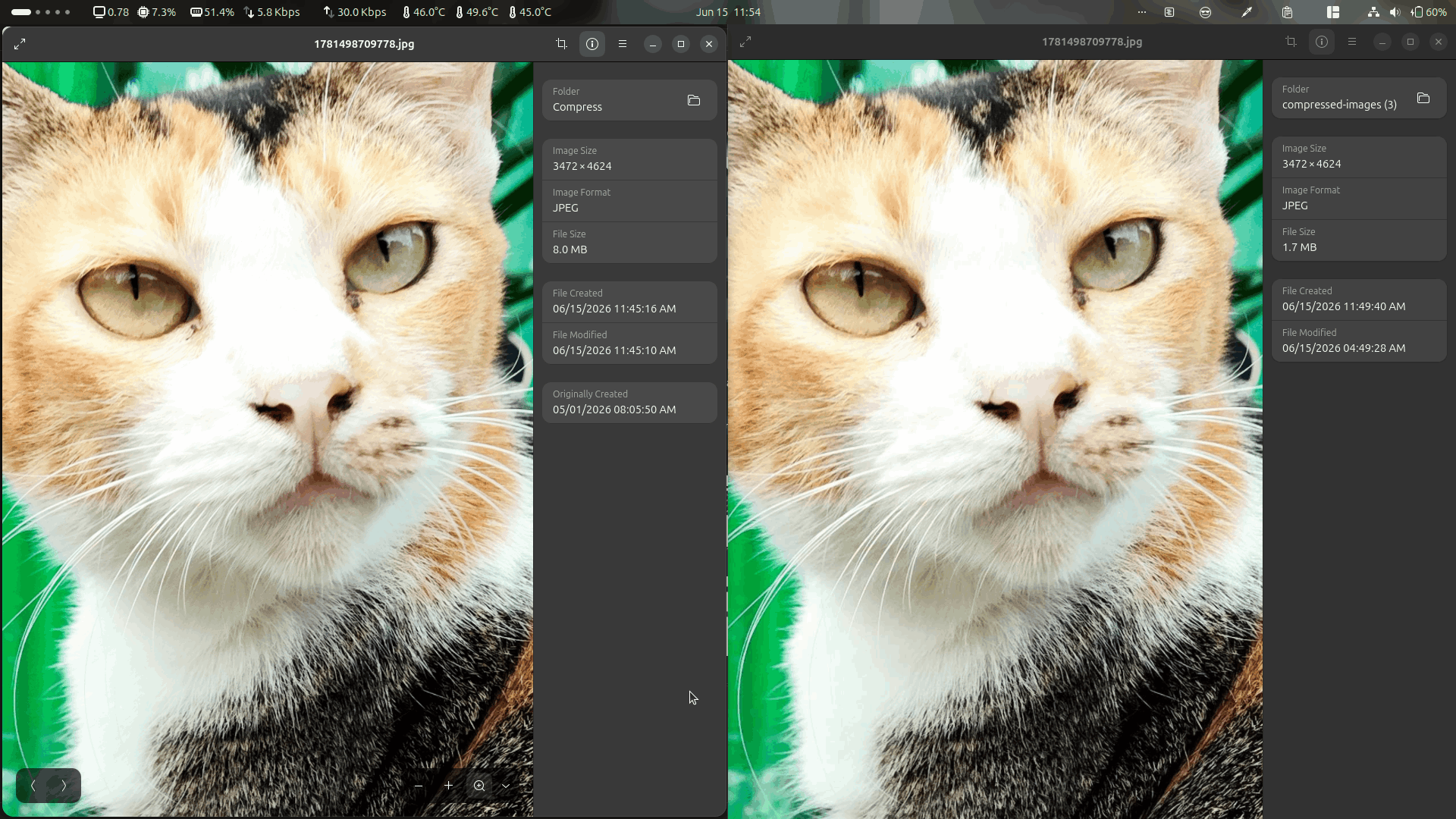Select the 8.0 MB file size value
Screen dimensions: 1456x819
pyautogui.click(x=570, y=249)
